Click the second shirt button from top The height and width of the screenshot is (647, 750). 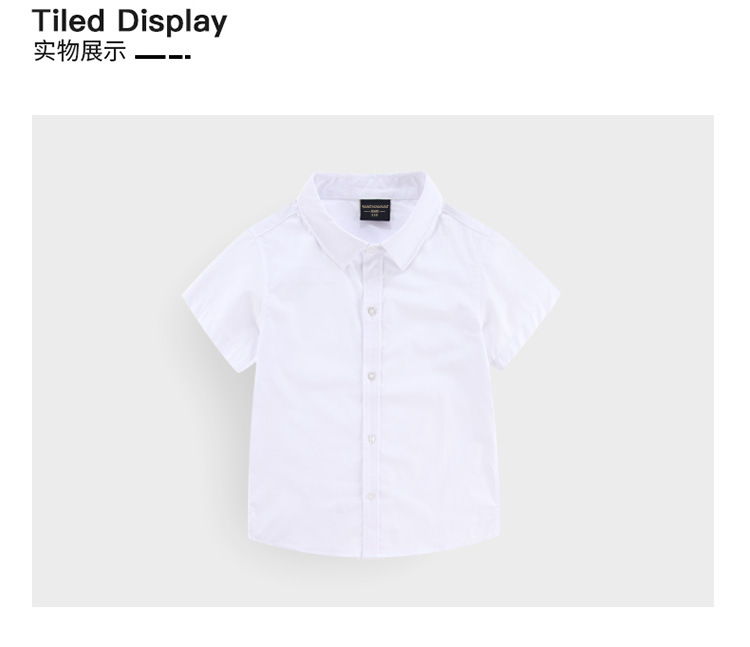[x=372, y=311]
